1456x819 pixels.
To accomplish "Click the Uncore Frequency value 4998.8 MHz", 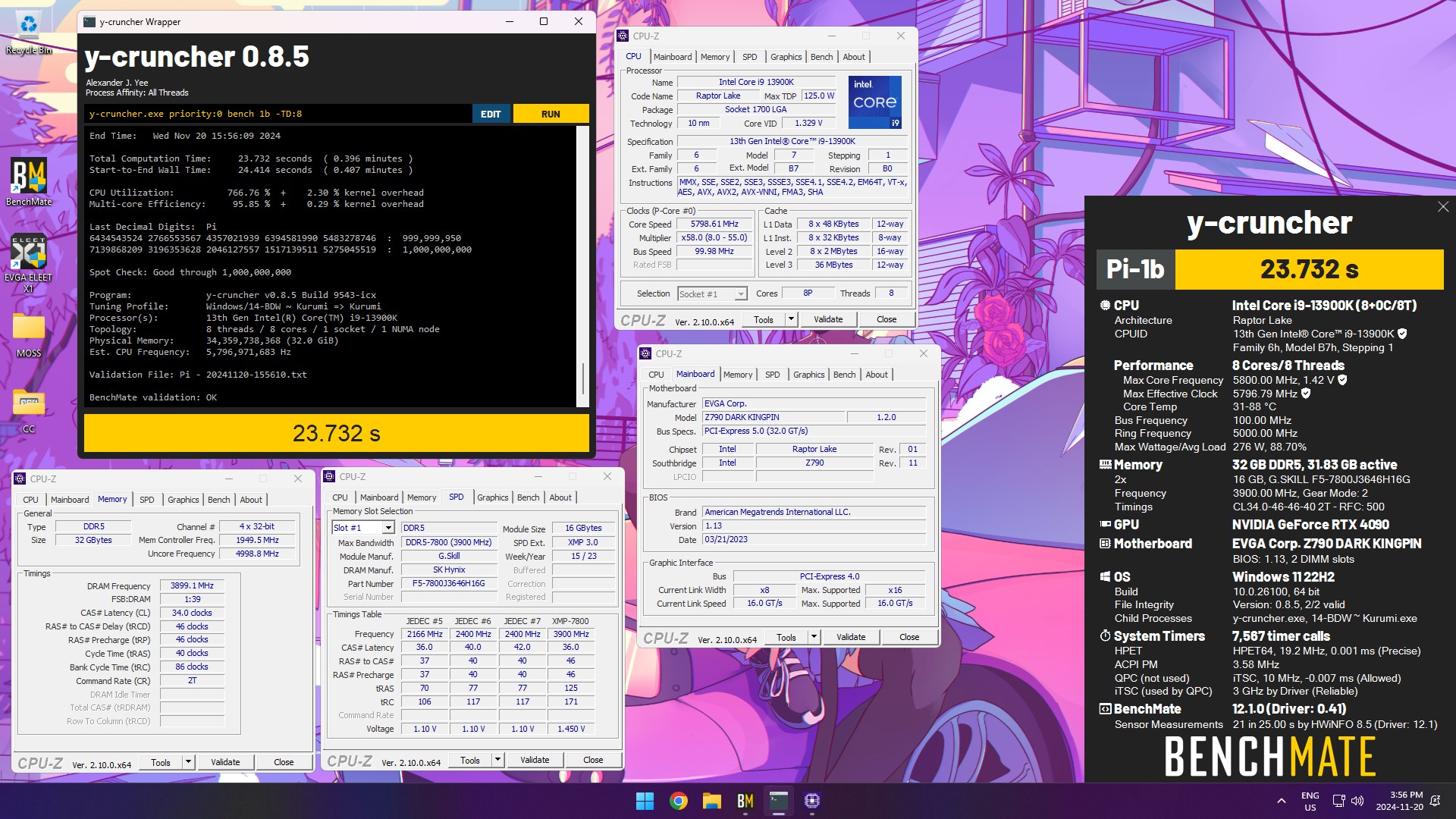I will (257, 554).
